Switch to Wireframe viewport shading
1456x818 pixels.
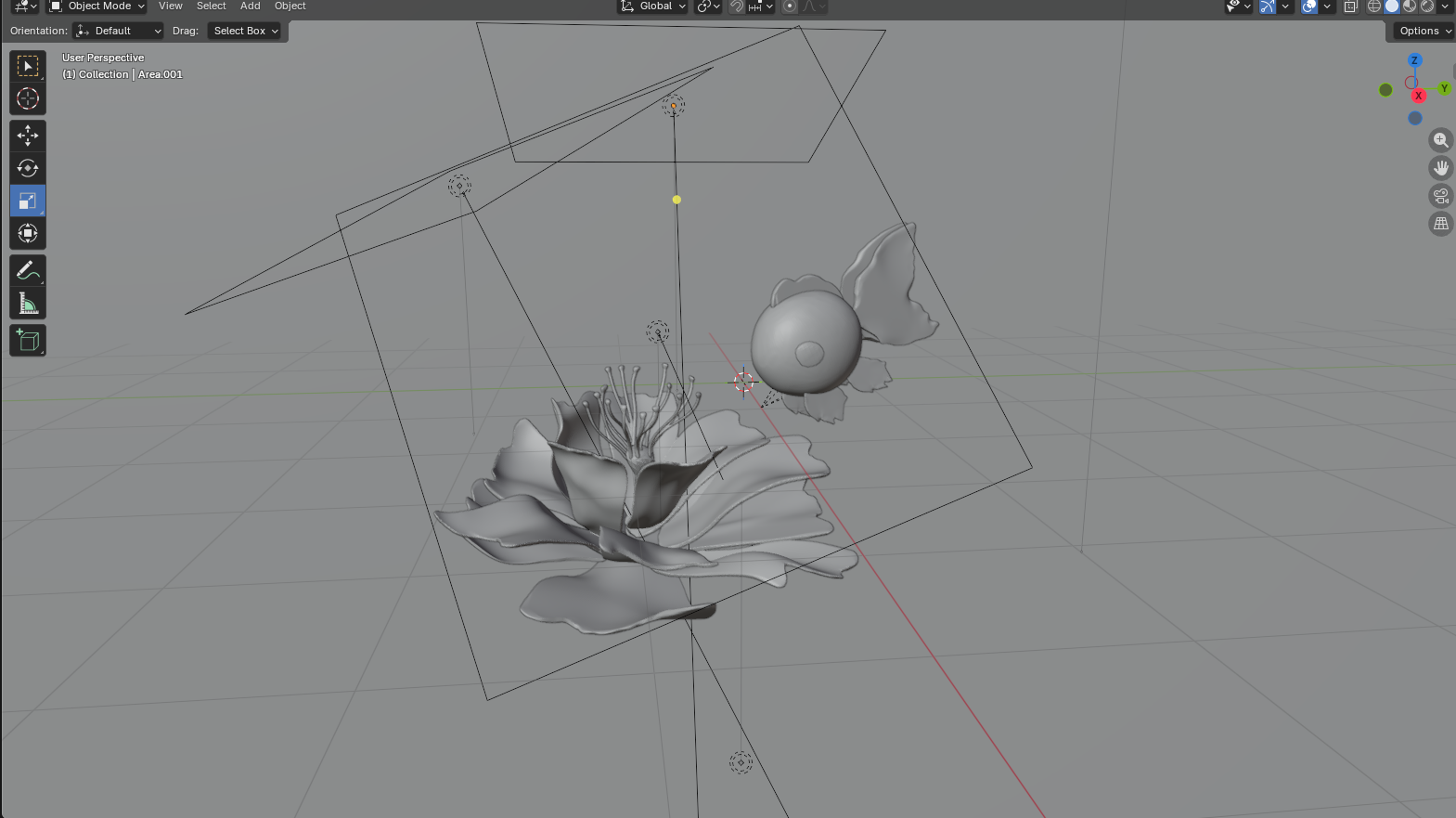pyautogui.click(x=1374, y=6)
